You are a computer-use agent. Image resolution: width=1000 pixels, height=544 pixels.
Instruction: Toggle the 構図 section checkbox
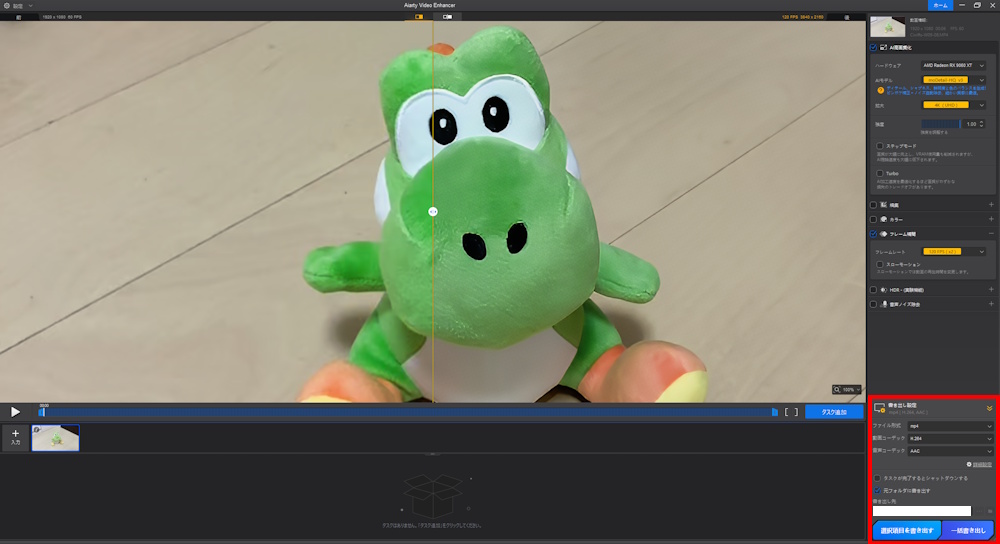coord(874,205)
